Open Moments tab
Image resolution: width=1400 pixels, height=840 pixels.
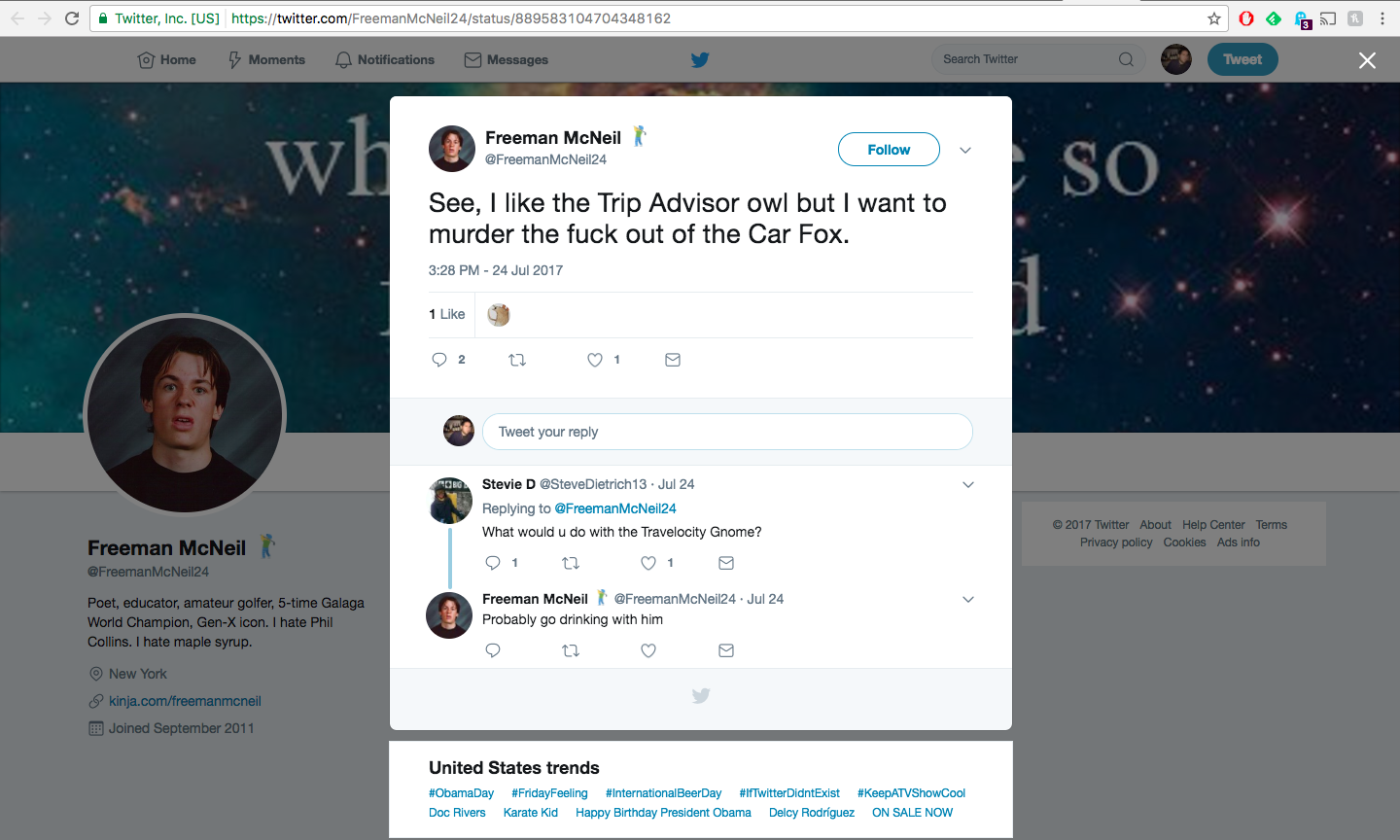[266, 59]
